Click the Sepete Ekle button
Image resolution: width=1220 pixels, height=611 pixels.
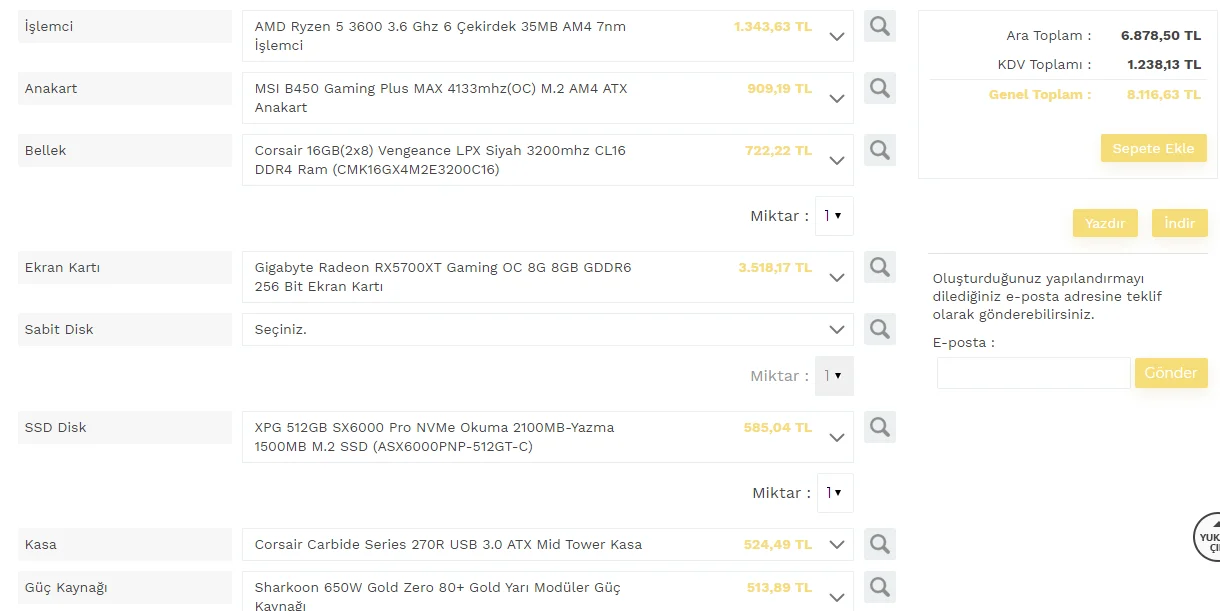pos(1153,148)
